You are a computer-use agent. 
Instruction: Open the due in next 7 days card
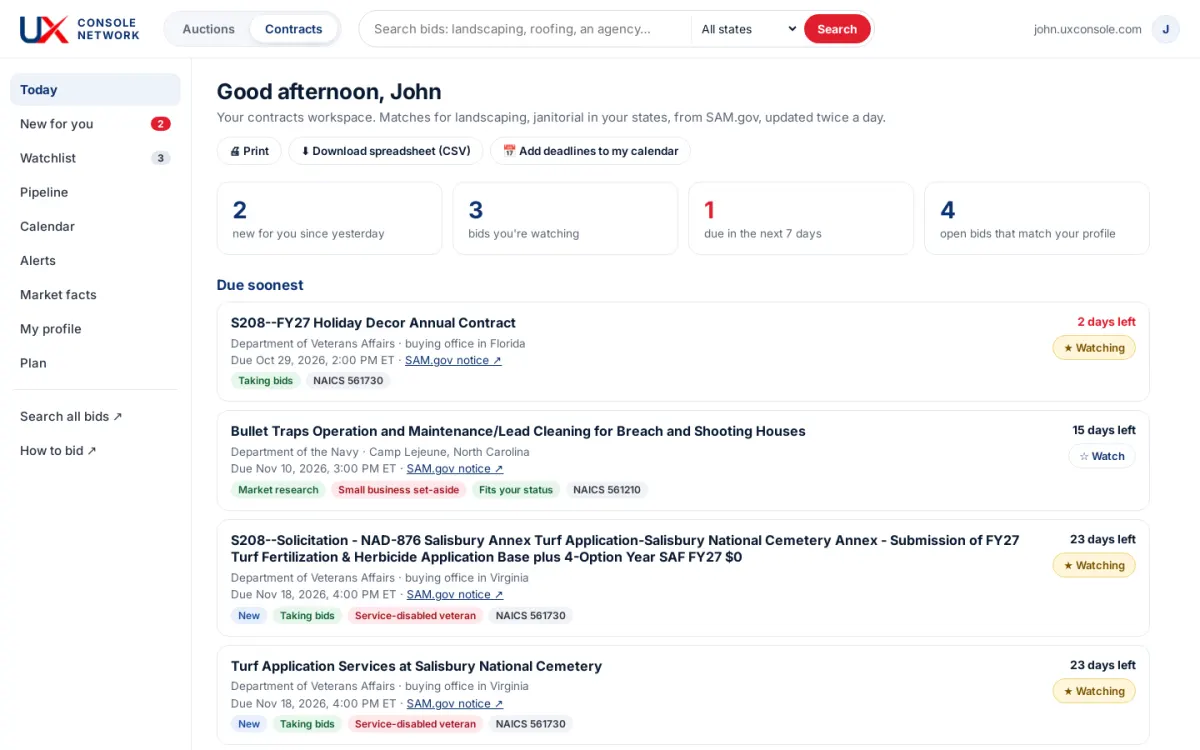pyautogui.click(x=801, y=218)
